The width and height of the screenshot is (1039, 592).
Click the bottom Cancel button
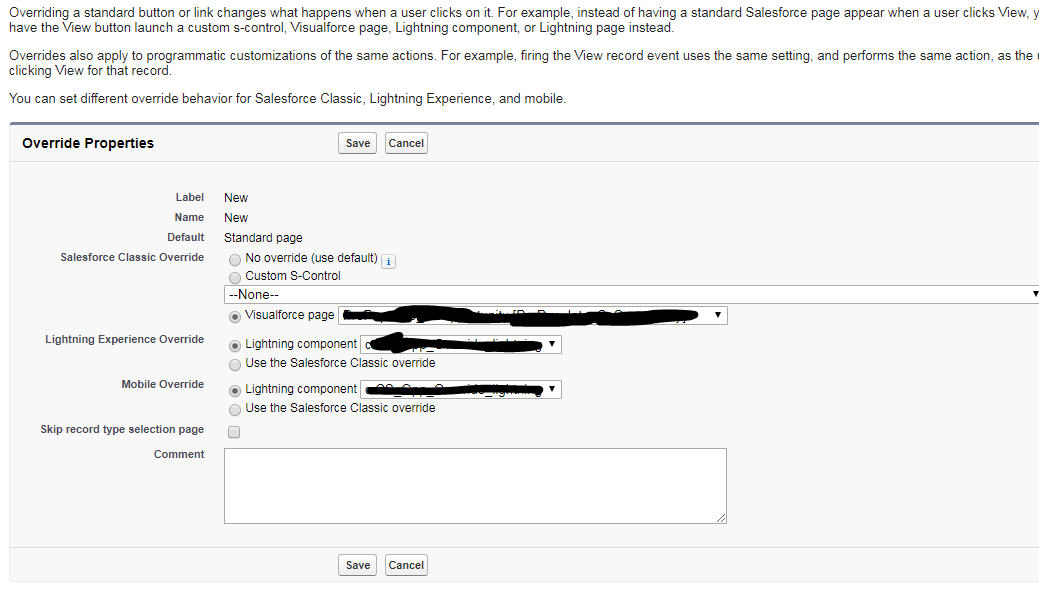[x=406, y=565]
